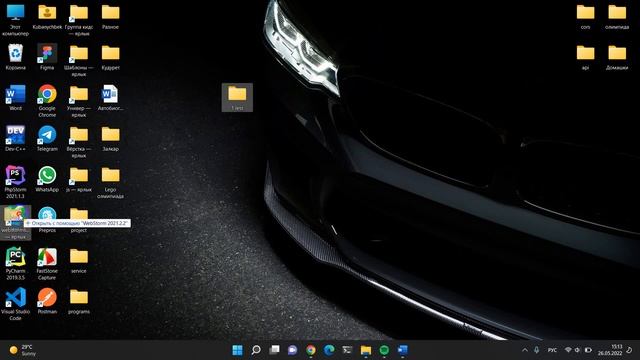This screenshot has height=360, width=640.
Task: Open the Recycle Bin icon
Action: click(16, 57)
